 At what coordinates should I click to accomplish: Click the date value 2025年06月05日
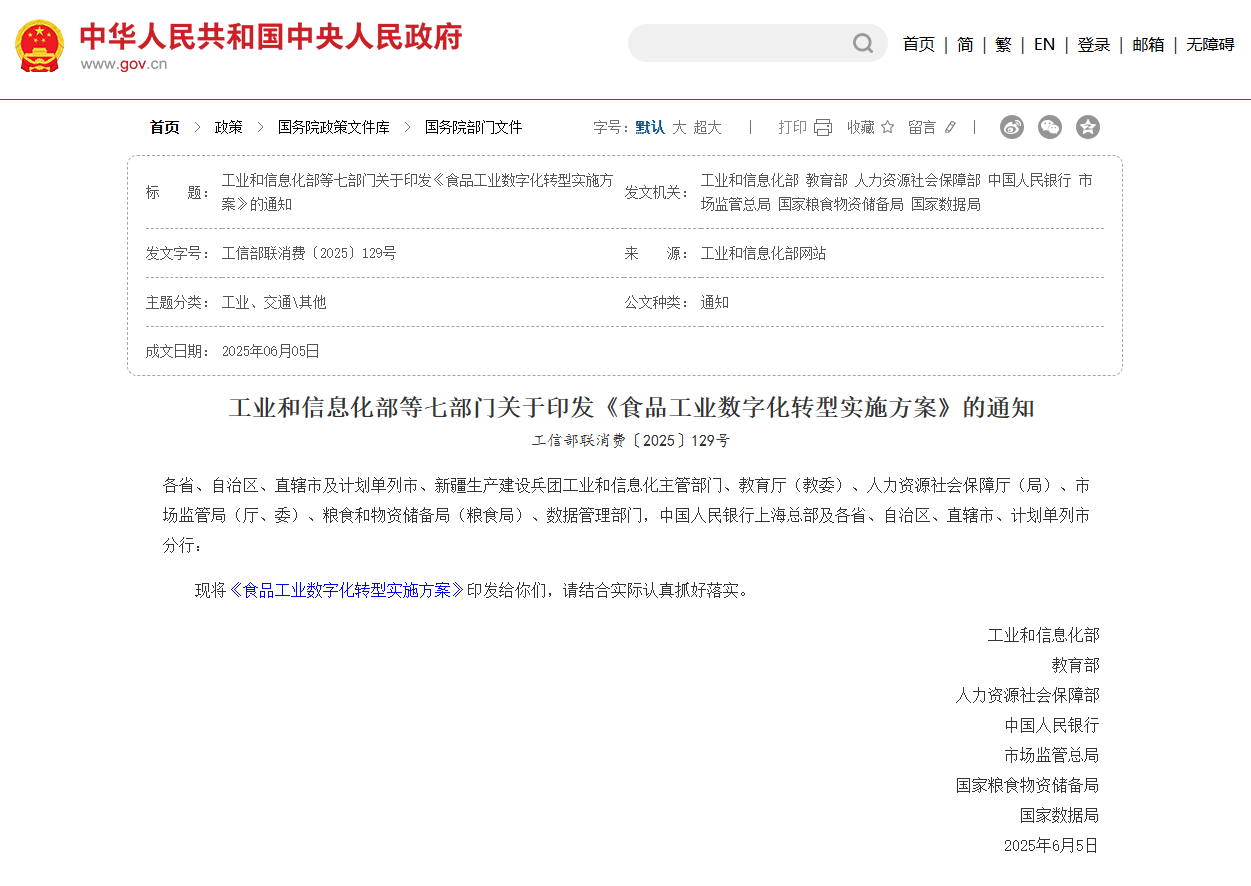pos(271,351)
